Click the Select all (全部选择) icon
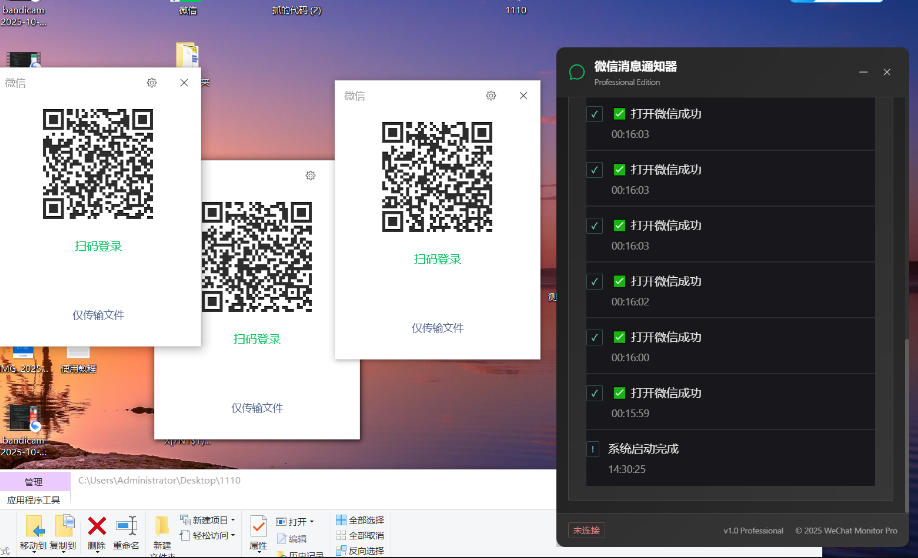The image size is (918, 558). [x=342, y=520]
